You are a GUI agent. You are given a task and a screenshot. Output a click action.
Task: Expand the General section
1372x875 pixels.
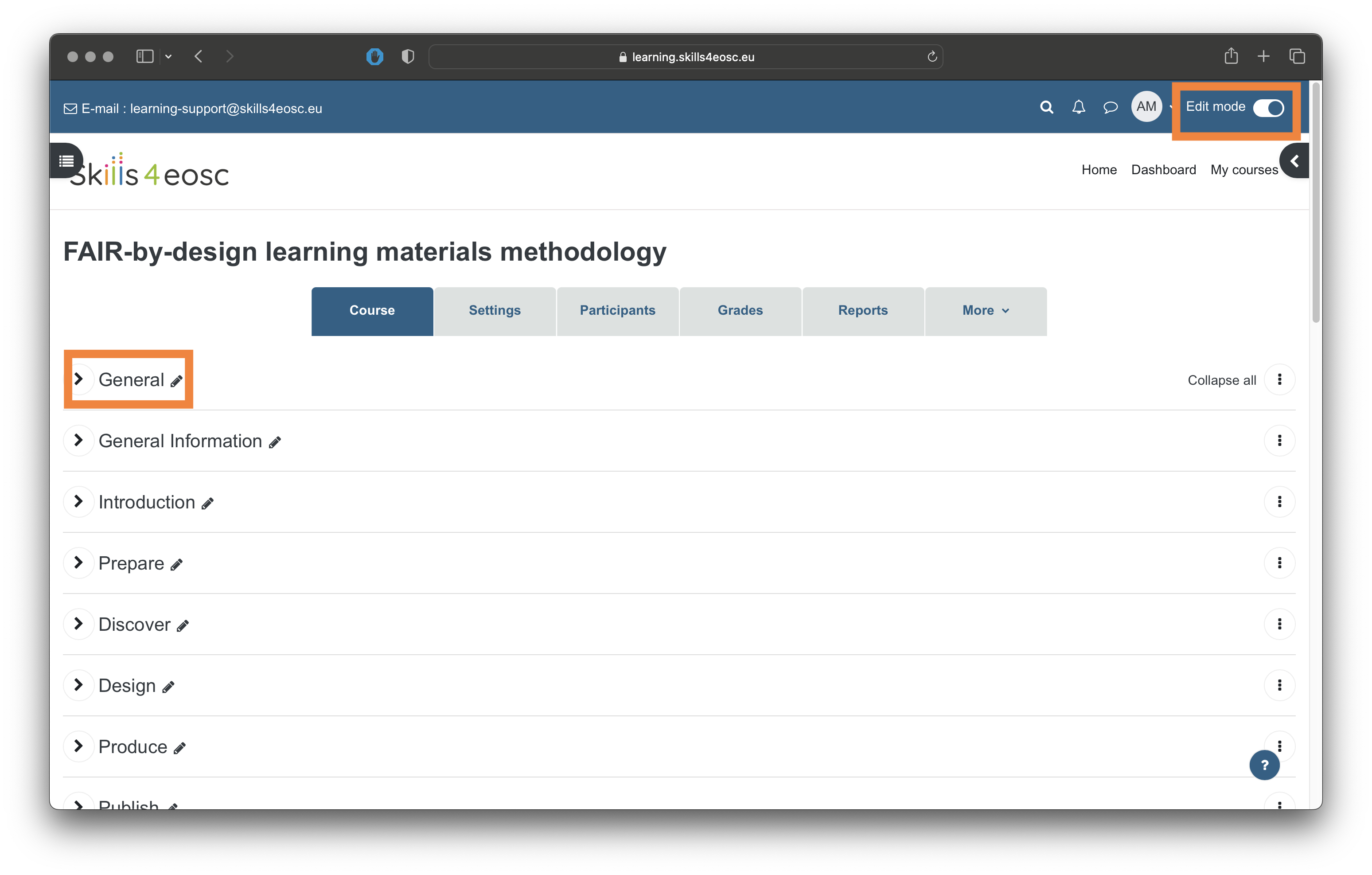[79, 379]
